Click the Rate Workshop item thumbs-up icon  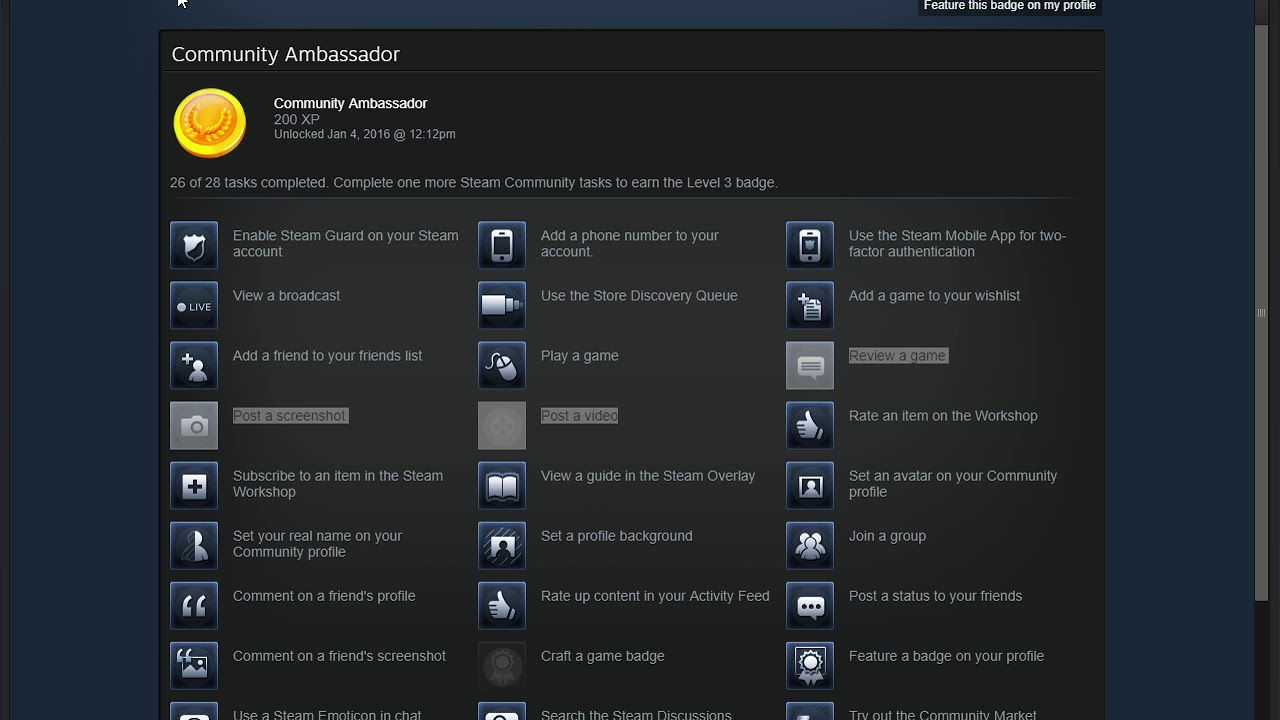pos(810,426)
